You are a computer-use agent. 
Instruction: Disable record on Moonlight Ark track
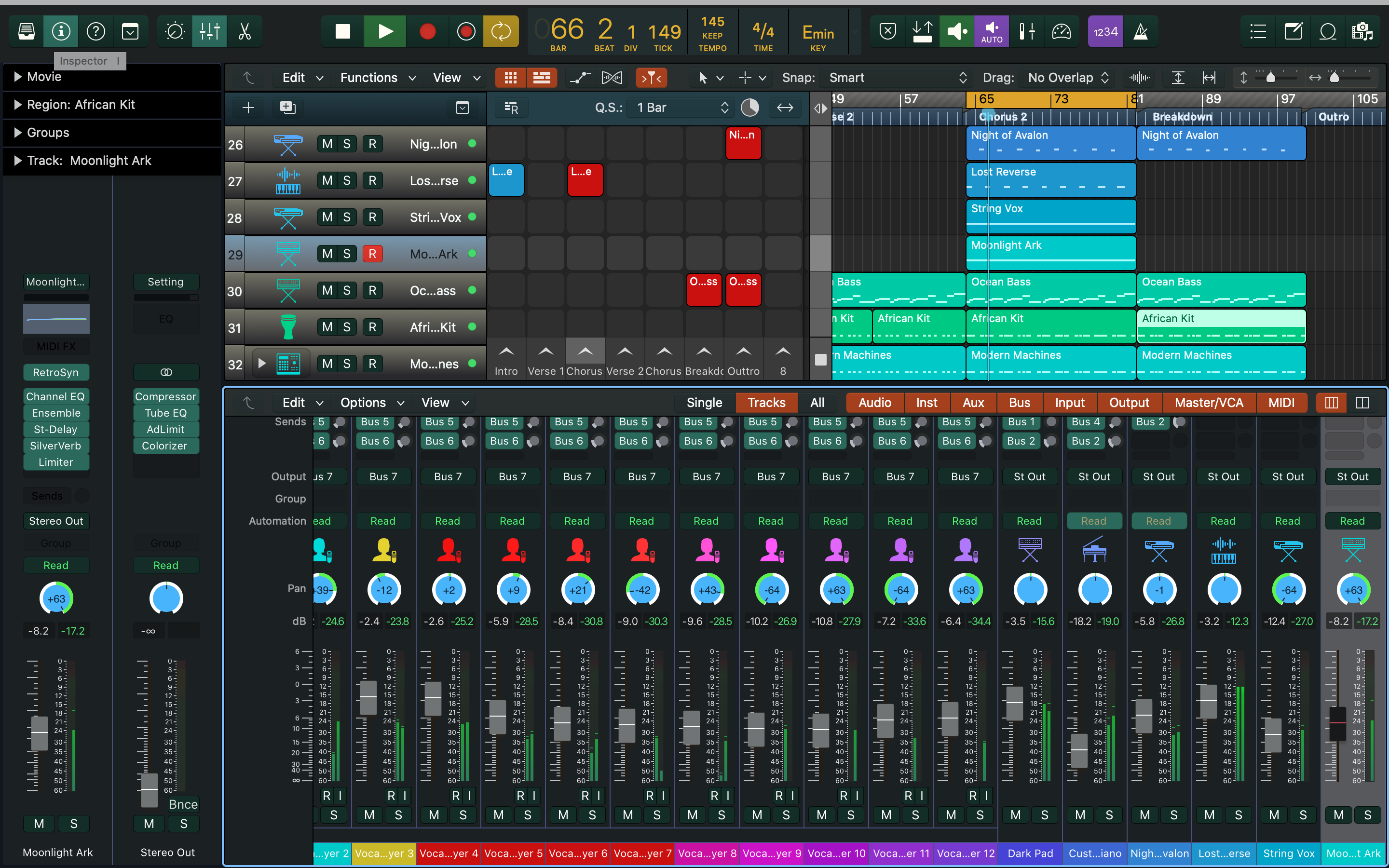pos(372,254)
